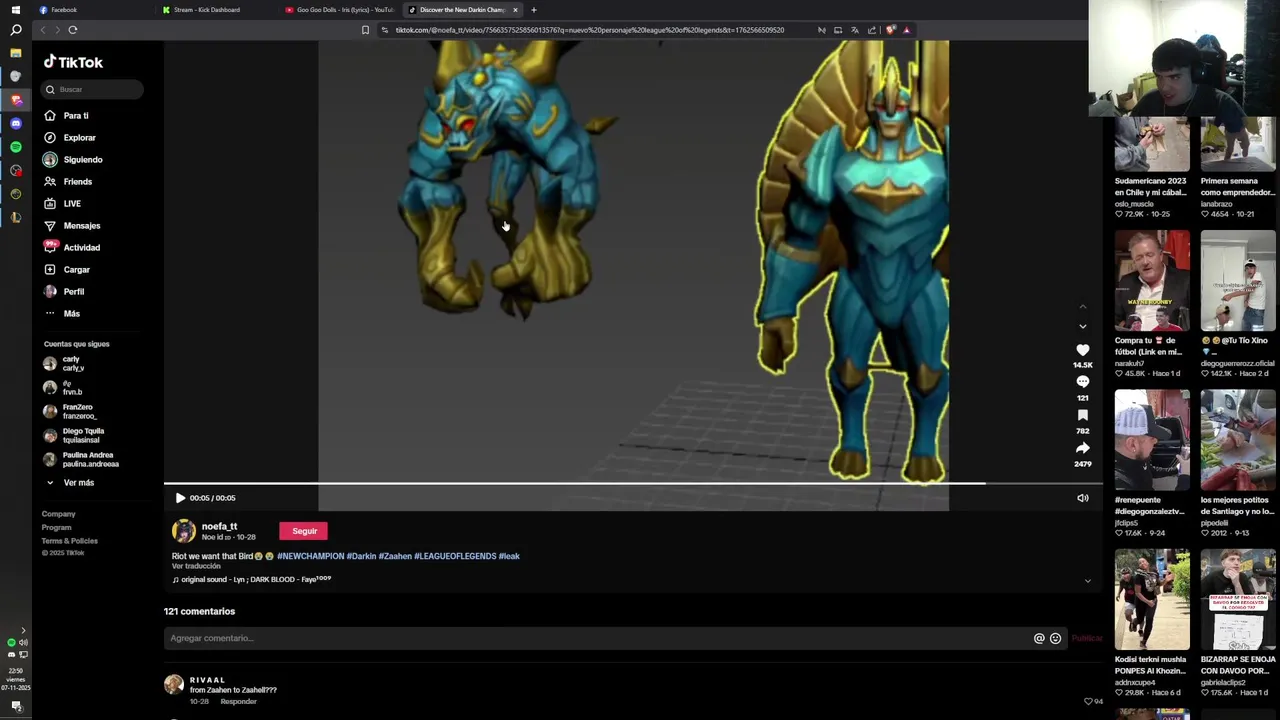Go to next video down chevron
Screen dimensions: 1280x720
click(1082, 326)
